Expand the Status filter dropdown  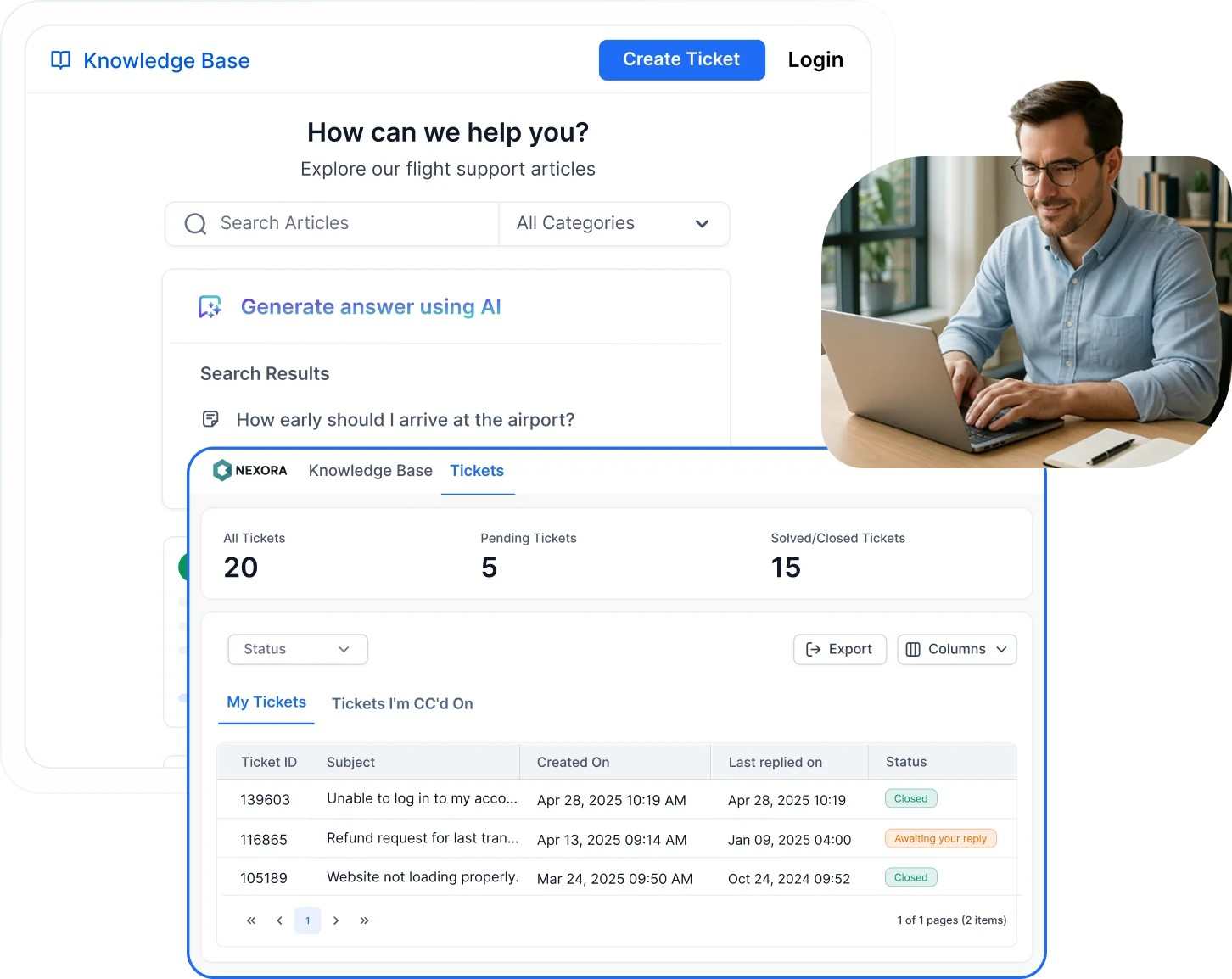[298, 649]
